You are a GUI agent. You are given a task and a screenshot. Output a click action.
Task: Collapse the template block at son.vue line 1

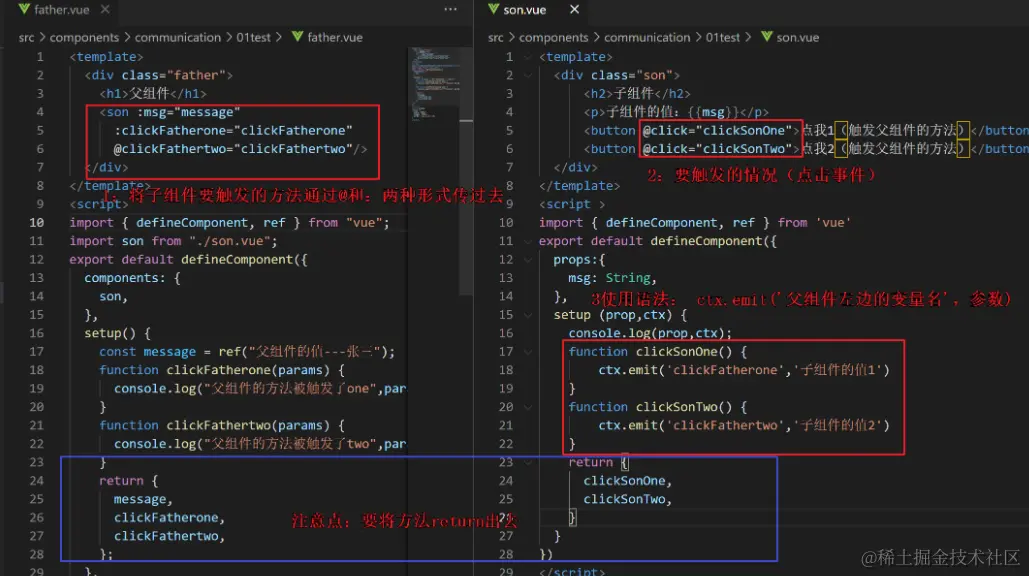528,57
